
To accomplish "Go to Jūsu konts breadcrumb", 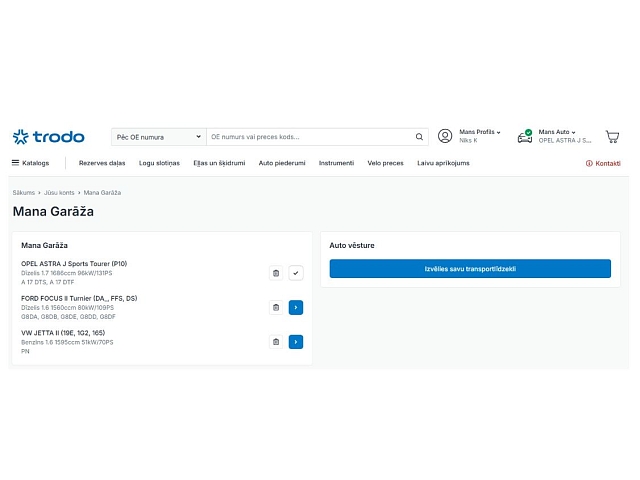I will pyautogui.click(x=59, y=193).
